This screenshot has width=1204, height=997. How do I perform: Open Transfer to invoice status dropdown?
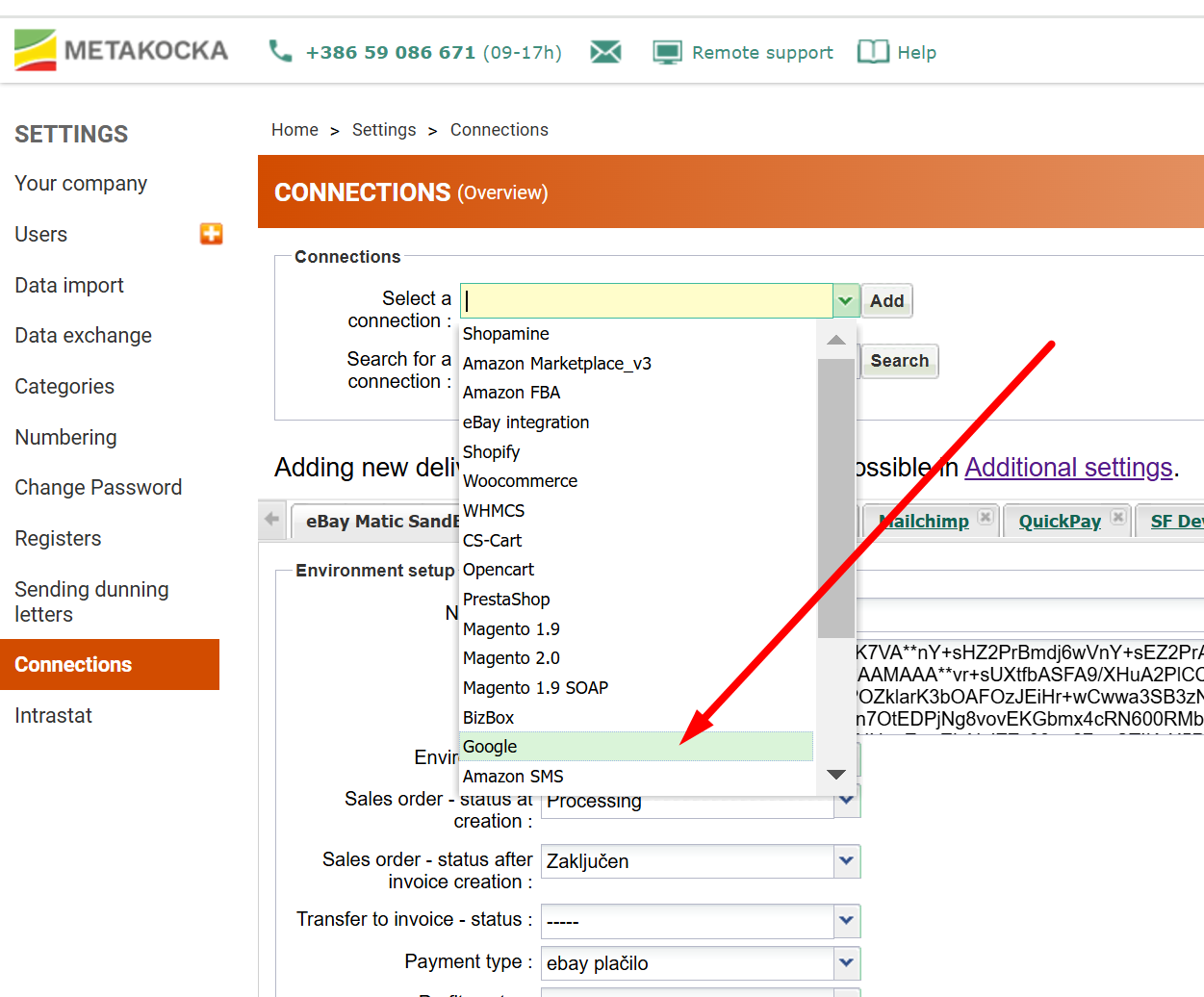click(847, 921)
